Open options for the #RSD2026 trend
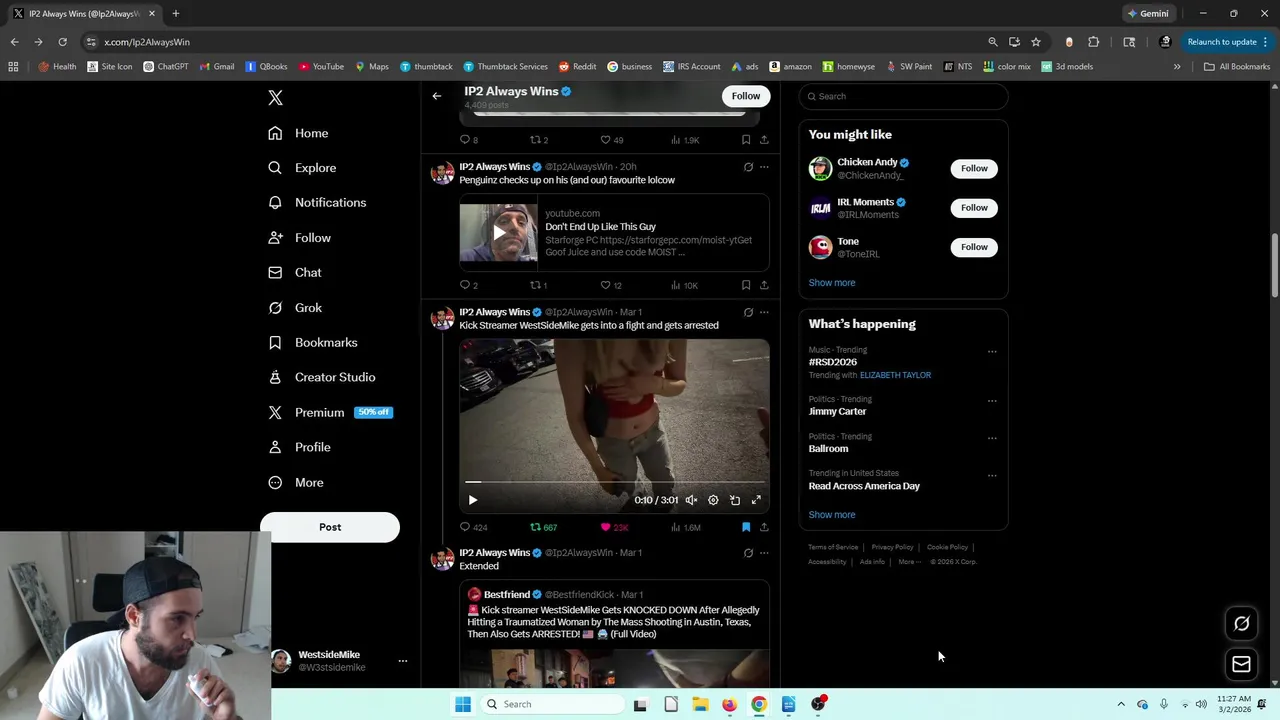1280x720 pixels. pos(992,352)
